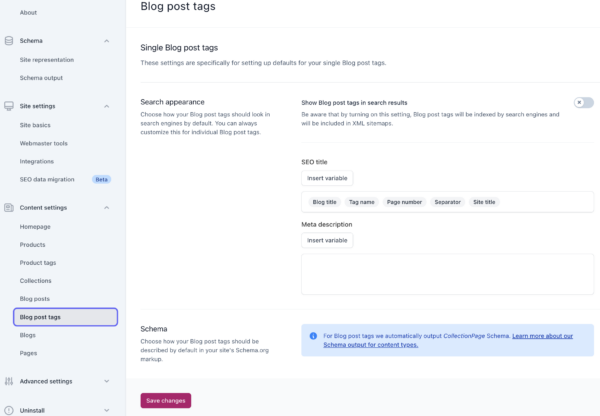The height and width of the screenshot is (416, 600).
Task: Select Product tags in Content settings
Action: coord(38,263)
